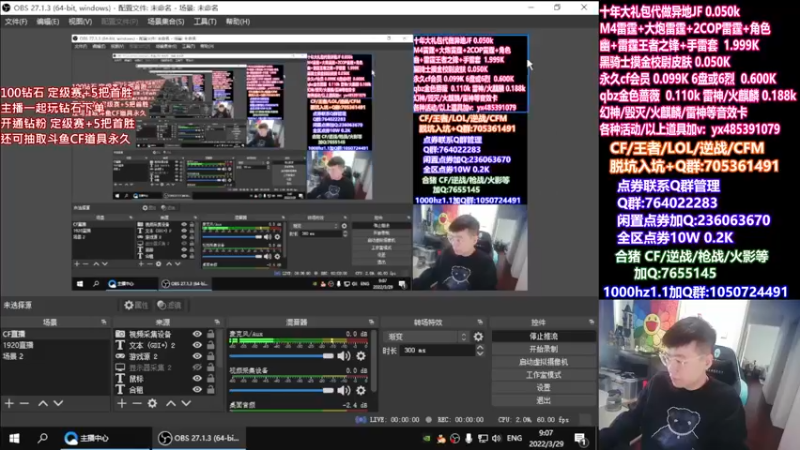Open the 工具(T) menu
800x450 pixels.
[205, 22]
